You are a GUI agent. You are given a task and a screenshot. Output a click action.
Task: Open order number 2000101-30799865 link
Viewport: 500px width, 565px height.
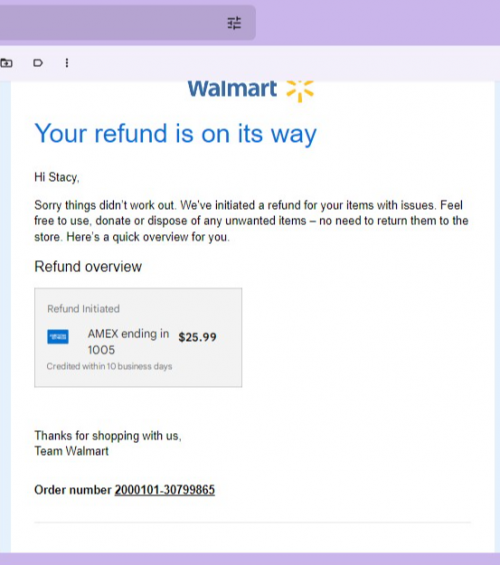point(165,490)
